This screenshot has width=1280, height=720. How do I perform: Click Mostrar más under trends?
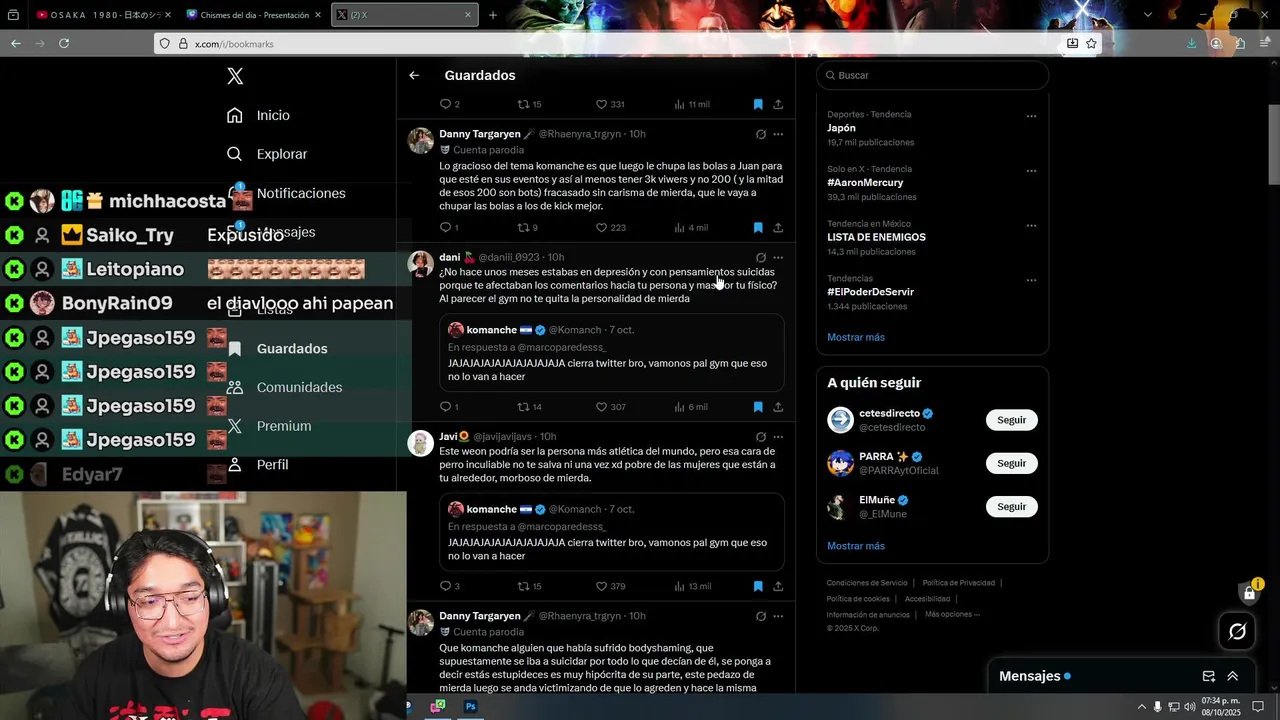pyautogui.click(x=856, y=337)
